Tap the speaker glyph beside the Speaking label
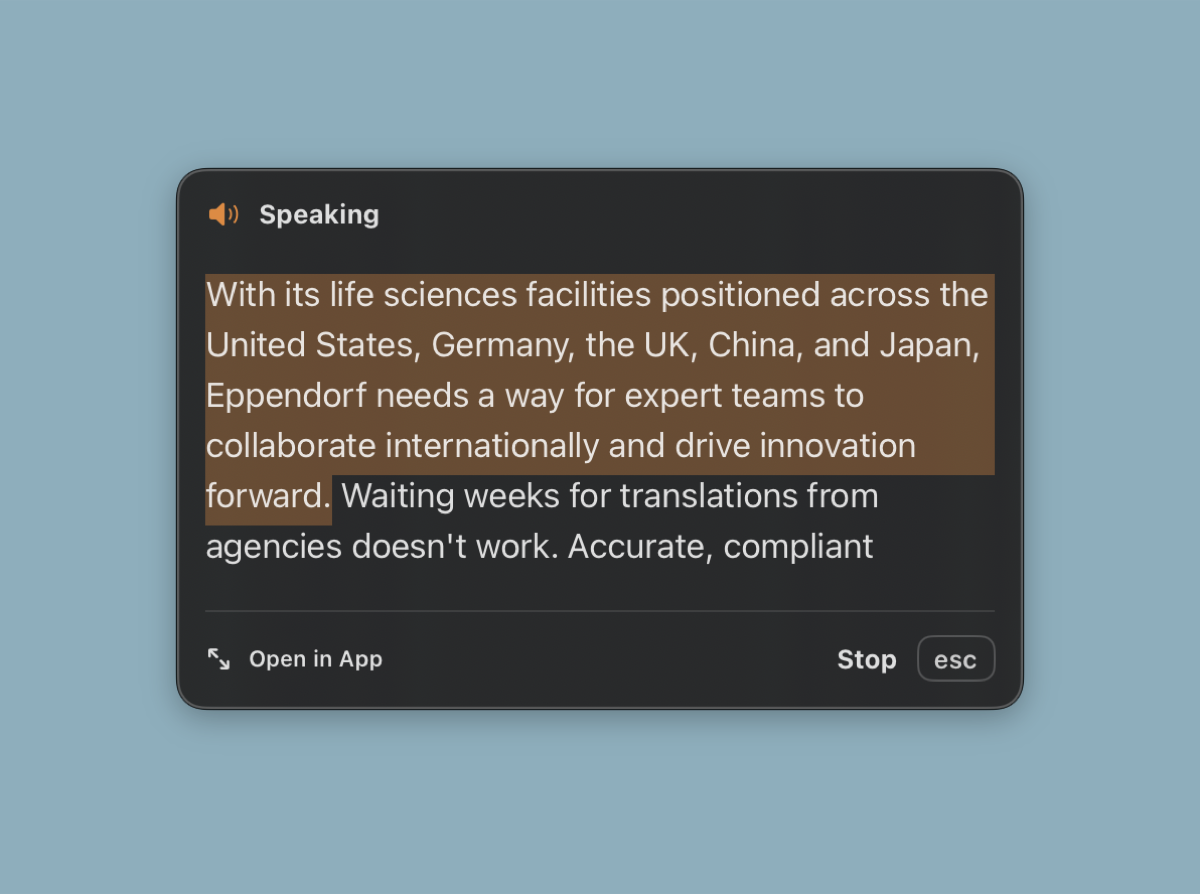The width and height of the screenshot is (1200, 894). click(224, 213)
